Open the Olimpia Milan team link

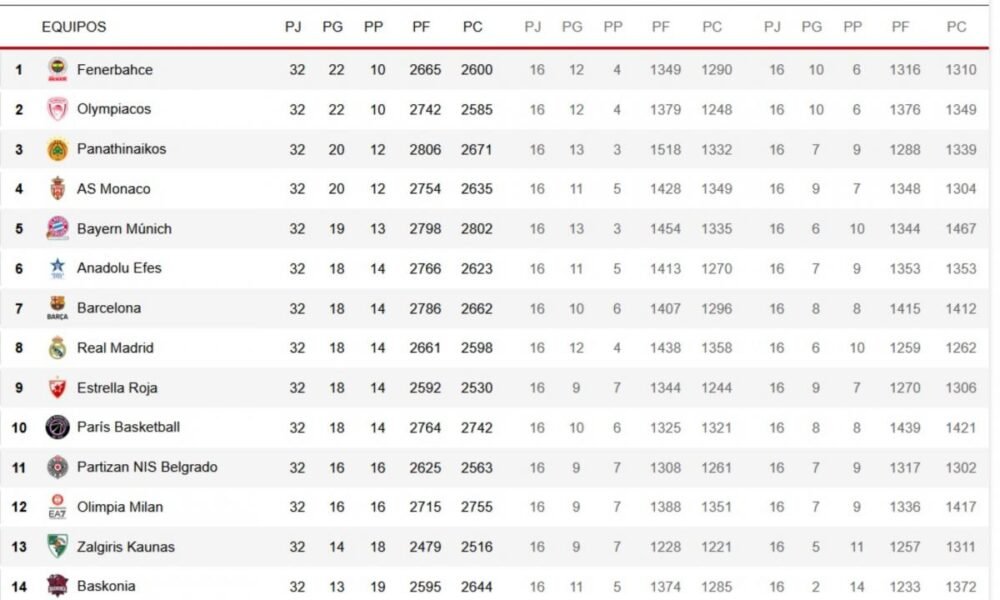(119, 507)
